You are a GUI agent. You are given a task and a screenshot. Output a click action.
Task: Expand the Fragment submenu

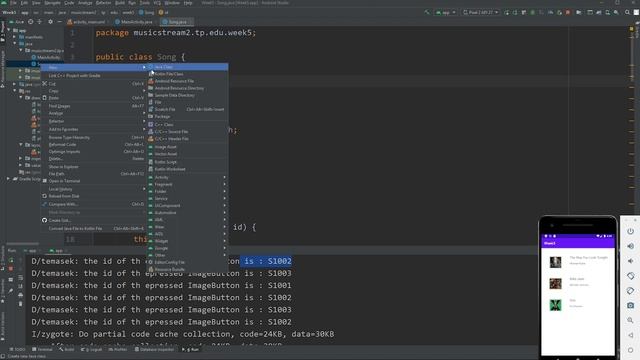[187, 184]
